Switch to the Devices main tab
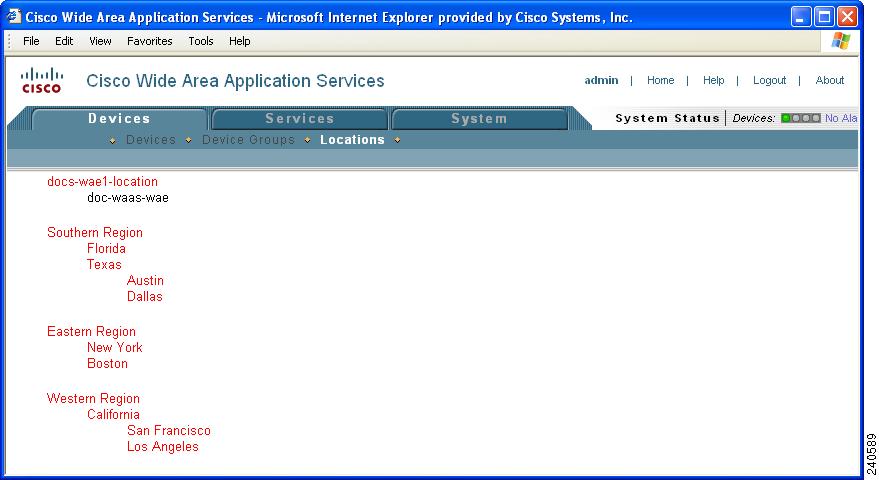The height and width of the screenshot is (480, 879). (x=119, y=119)
